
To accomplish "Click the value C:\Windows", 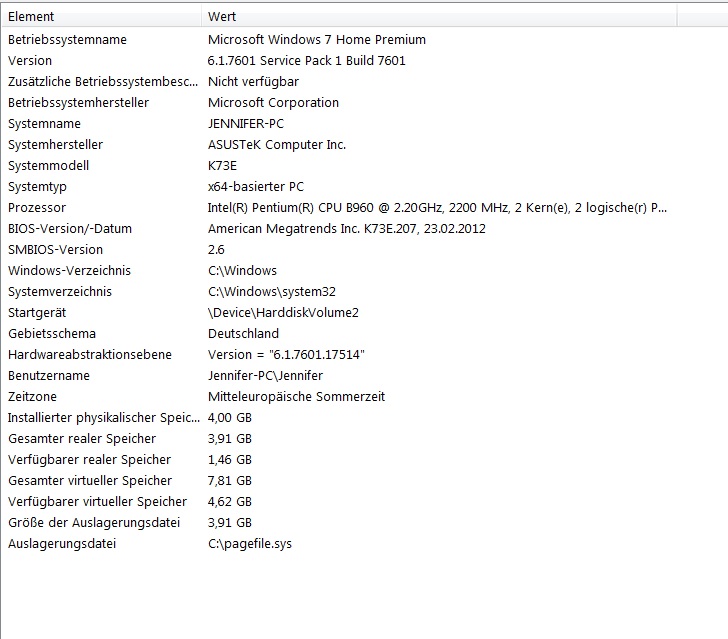I will [242, 270].
